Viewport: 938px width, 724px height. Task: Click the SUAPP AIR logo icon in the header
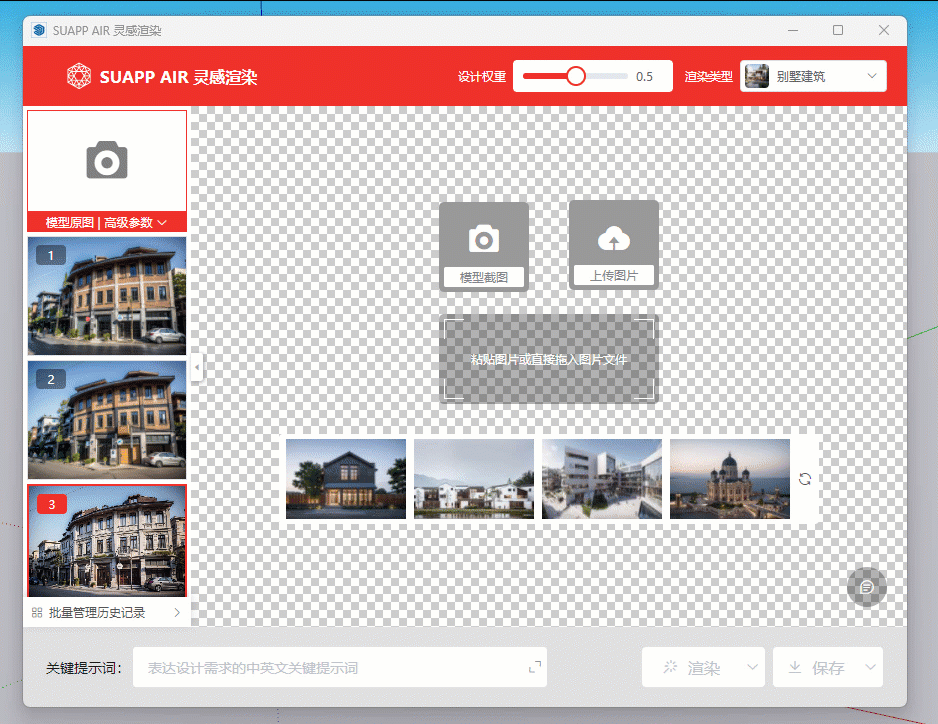coord(78,77)
